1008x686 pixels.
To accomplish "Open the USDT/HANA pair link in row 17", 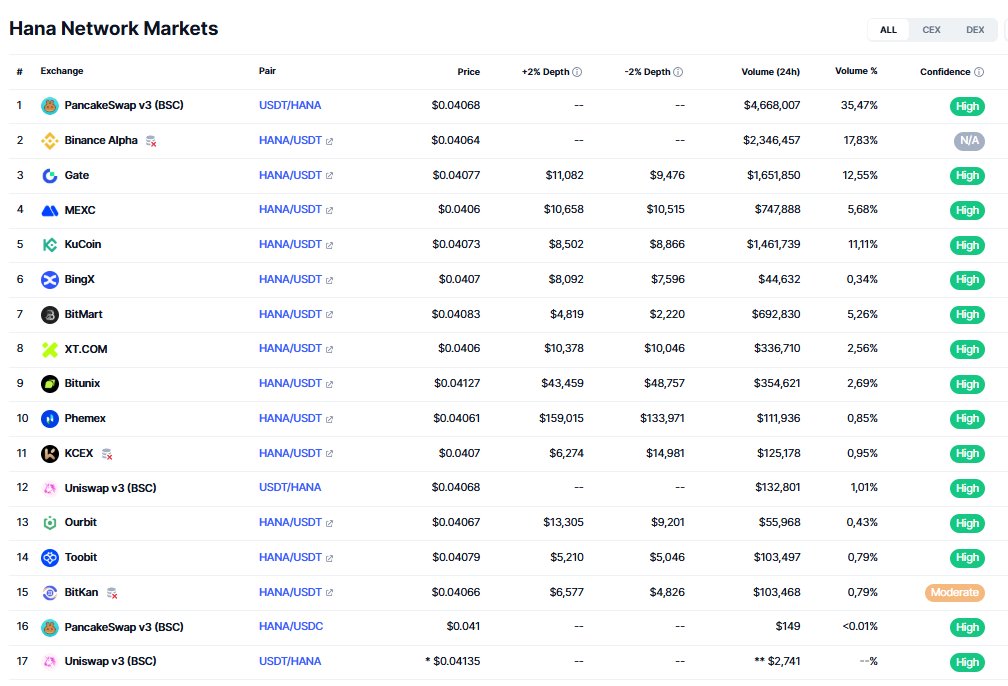I will [x=290, y=662].
